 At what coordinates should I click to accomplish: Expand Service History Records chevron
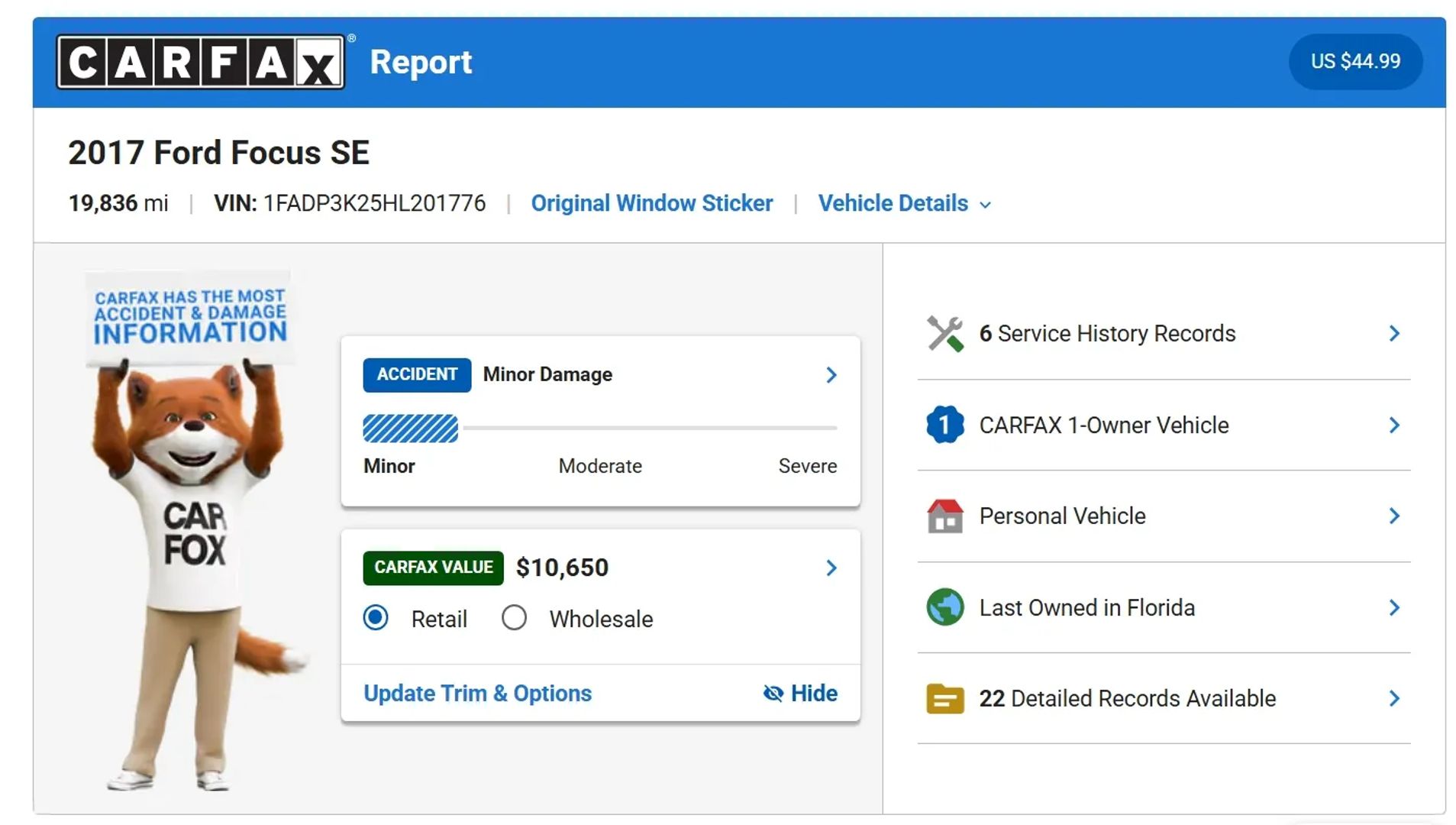pyautogui.click(x=1394, y=333)
